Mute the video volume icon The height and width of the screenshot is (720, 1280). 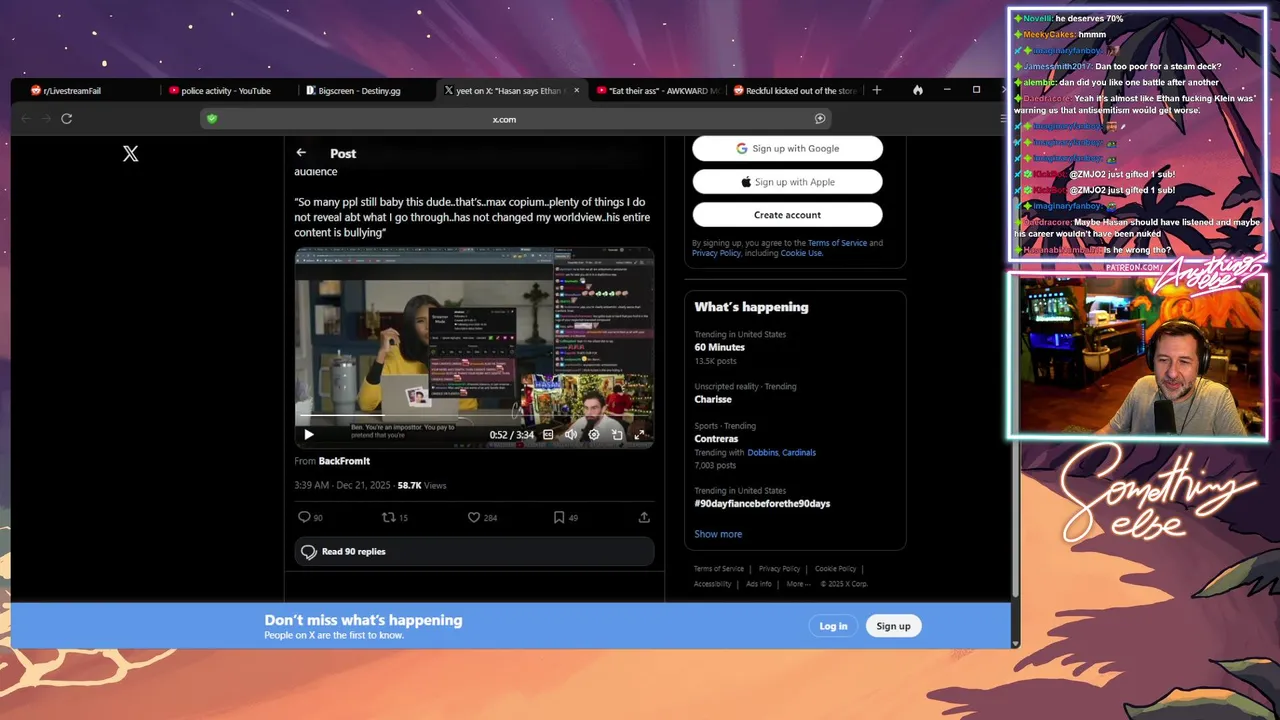571,434
